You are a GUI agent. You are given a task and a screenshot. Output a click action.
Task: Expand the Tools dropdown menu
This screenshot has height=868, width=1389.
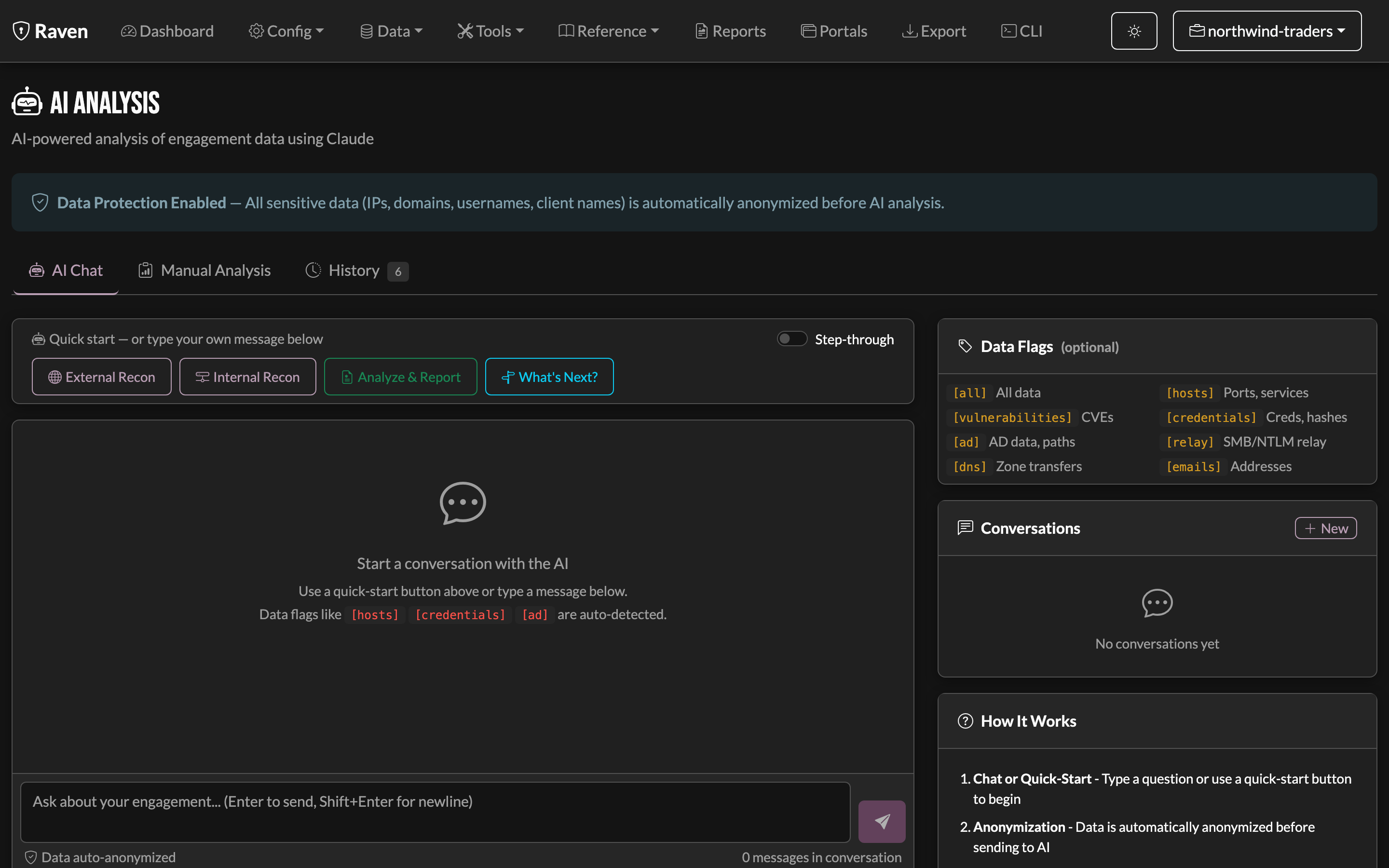pos(491,31)
